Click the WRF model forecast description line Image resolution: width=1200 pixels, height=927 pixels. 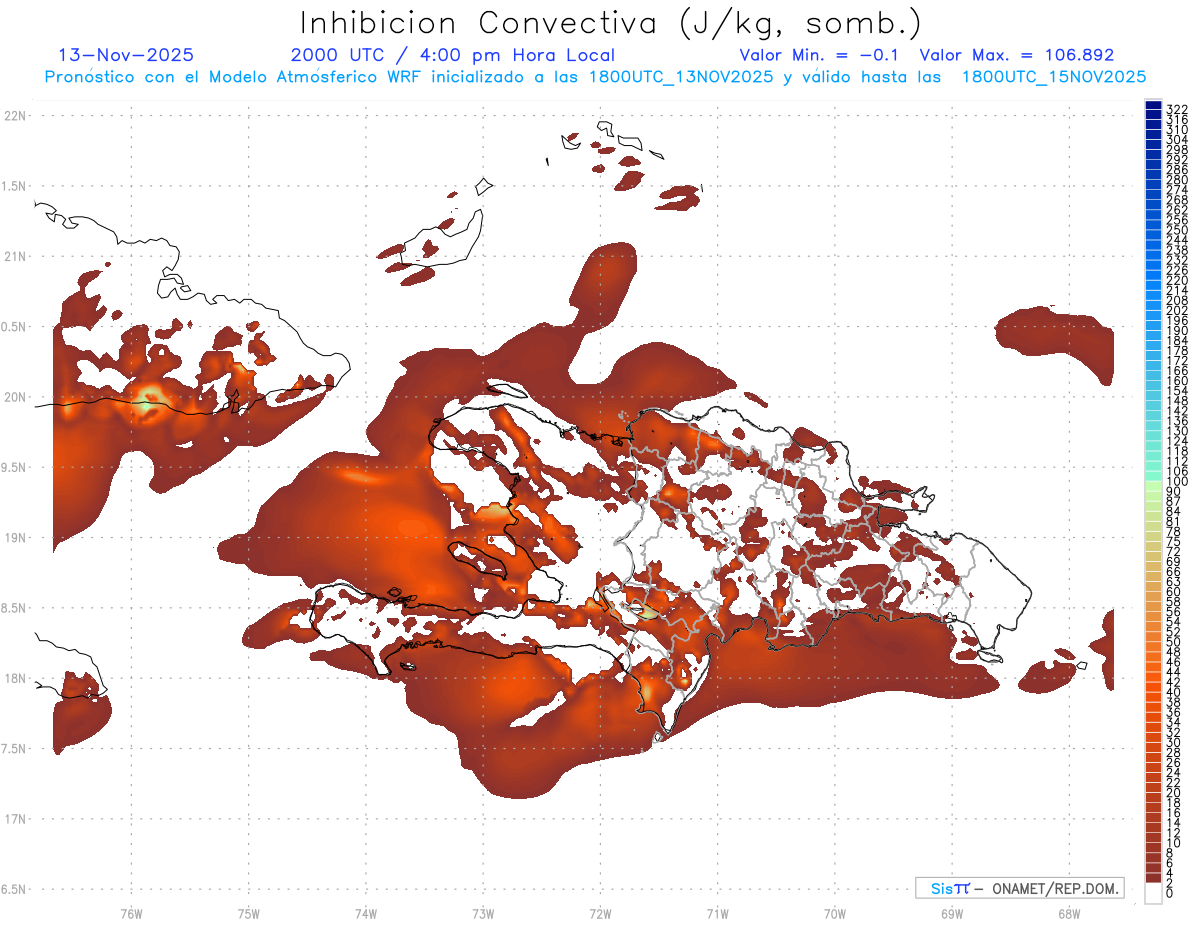595,77
